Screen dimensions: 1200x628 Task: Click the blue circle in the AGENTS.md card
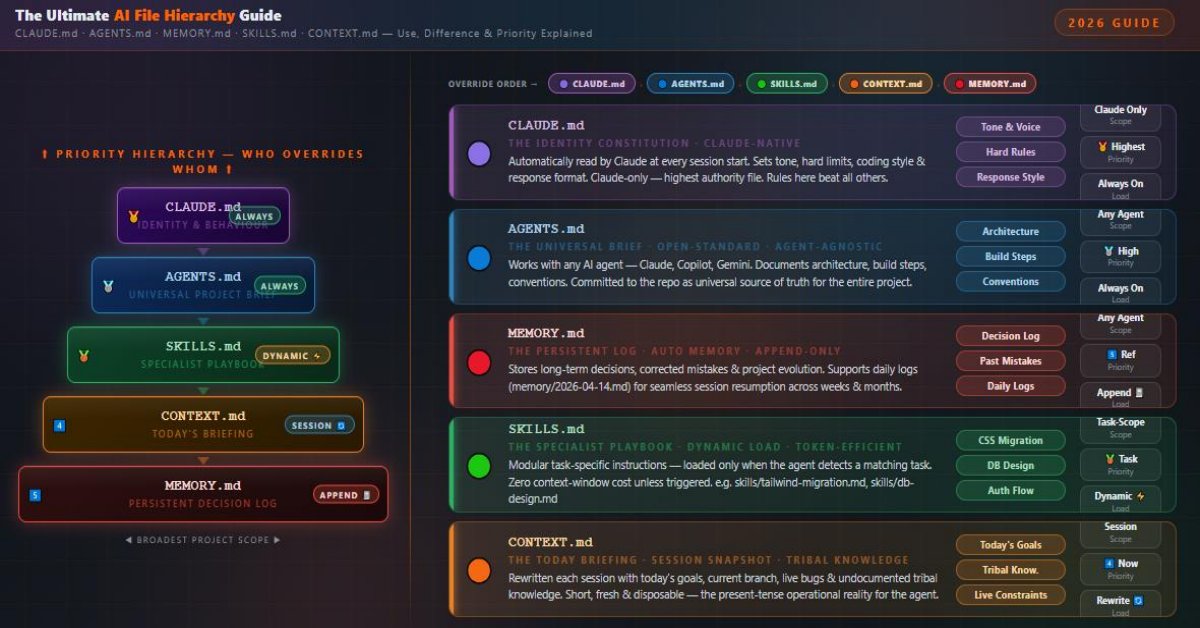[x=479, y=259]
